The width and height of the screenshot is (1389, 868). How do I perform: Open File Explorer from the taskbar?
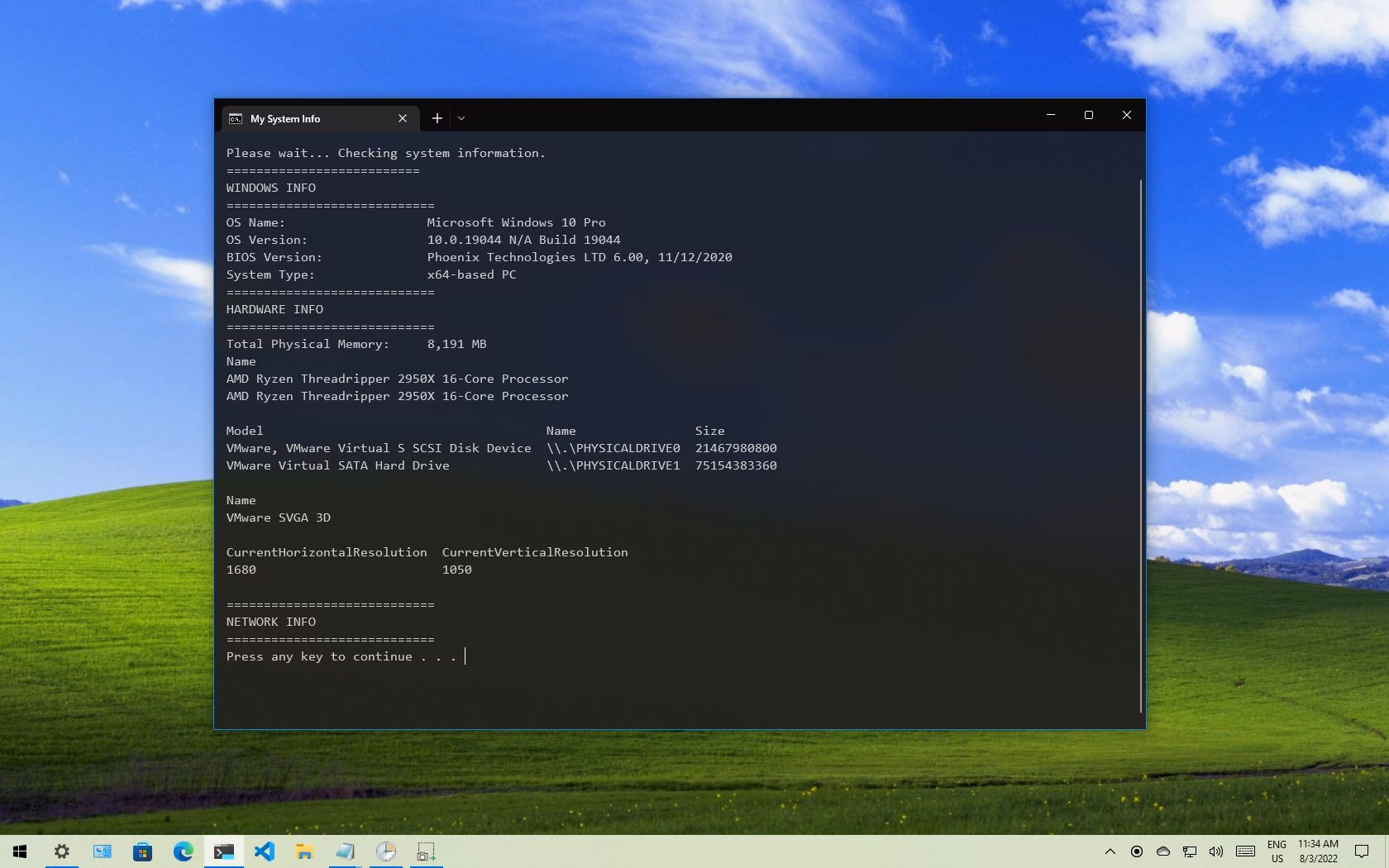[x=304, y=851]
